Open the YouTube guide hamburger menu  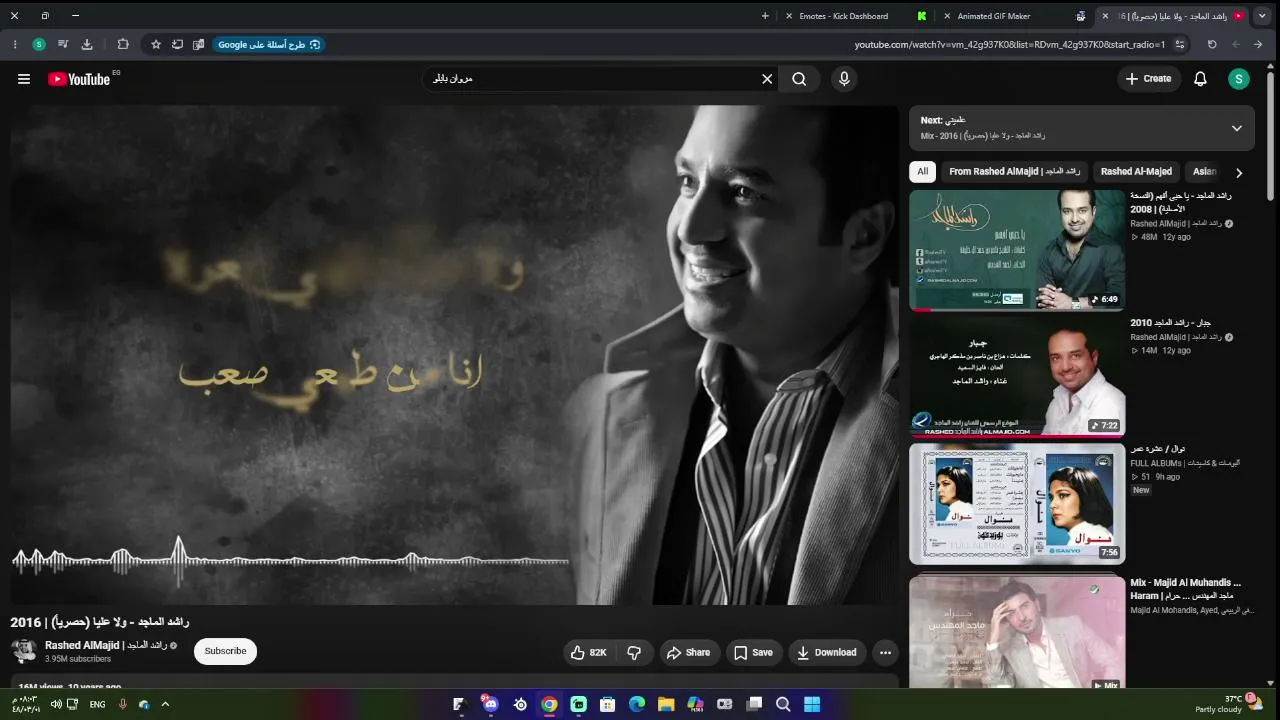[x=24, y=79]
